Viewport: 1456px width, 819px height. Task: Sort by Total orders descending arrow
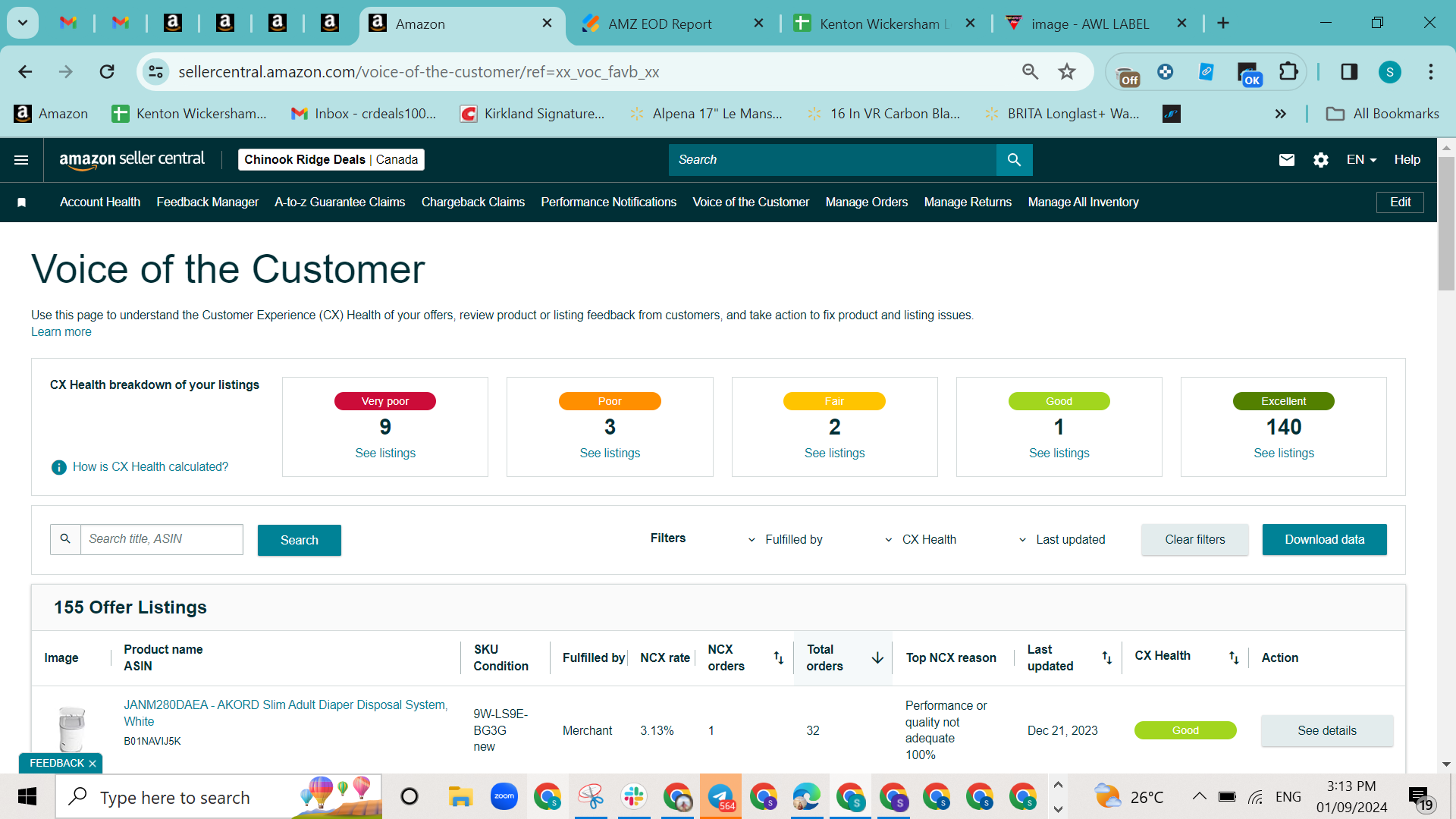click(877, 657)
